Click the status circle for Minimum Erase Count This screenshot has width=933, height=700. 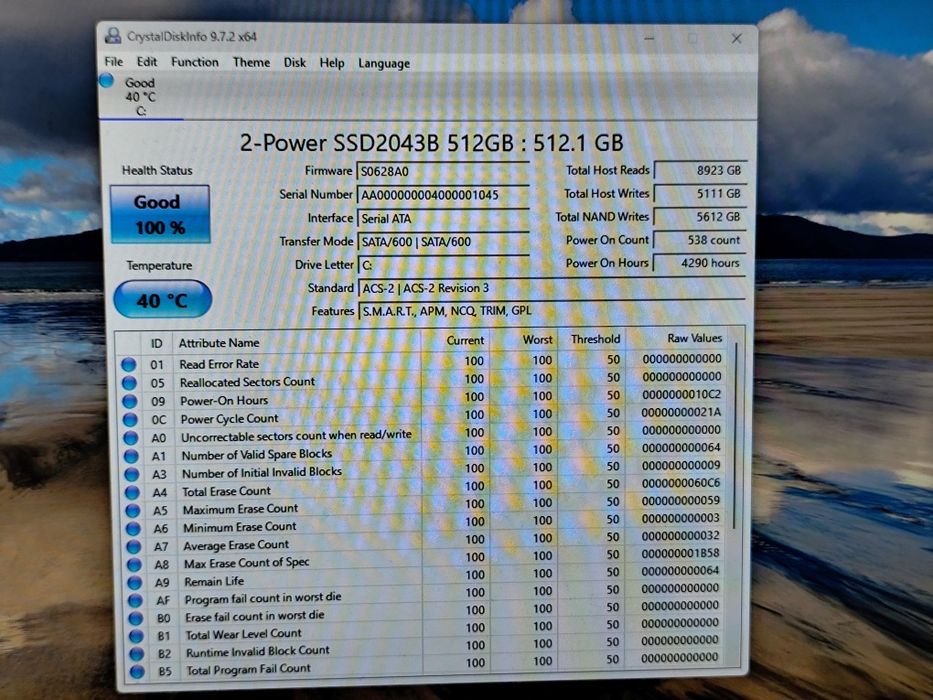[134, 529]
